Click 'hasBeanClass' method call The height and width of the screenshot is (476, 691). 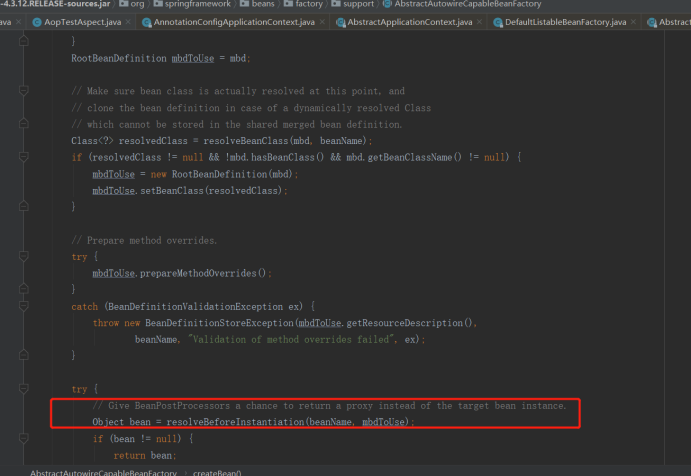click(x=282, y=157)
